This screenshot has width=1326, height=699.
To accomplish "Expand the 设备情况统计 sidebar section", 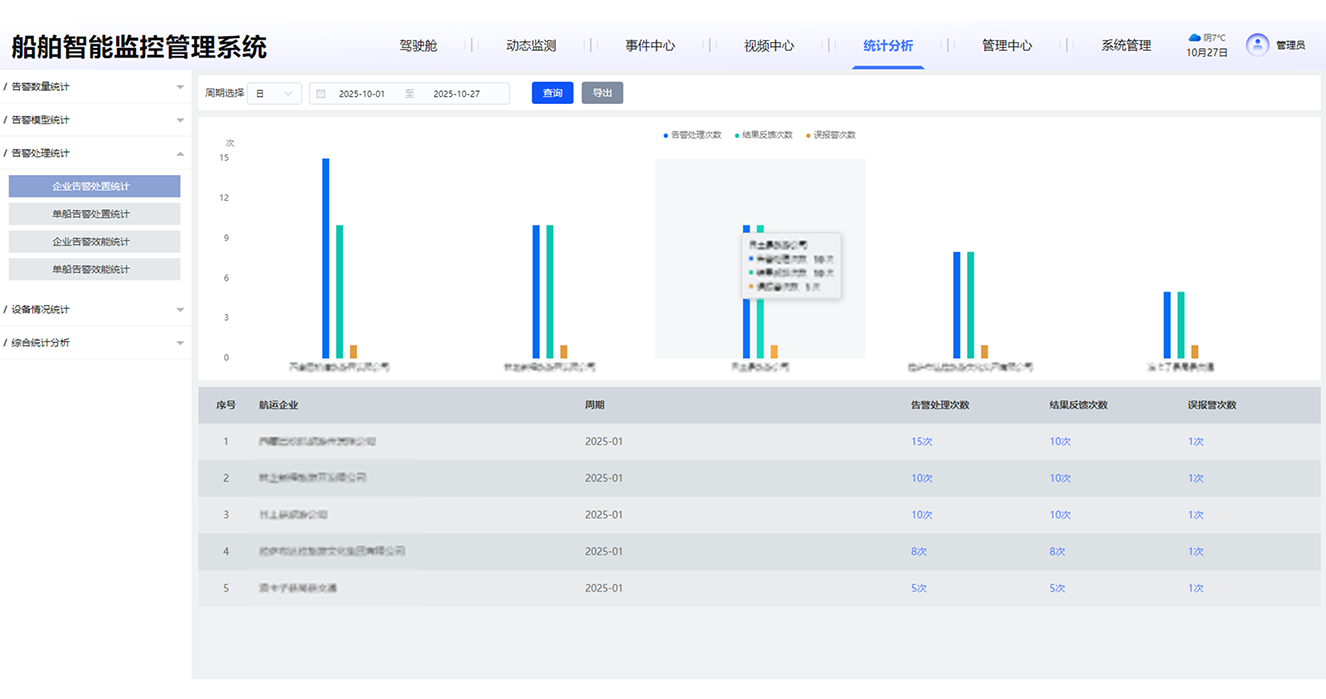I will click(94, 310).
